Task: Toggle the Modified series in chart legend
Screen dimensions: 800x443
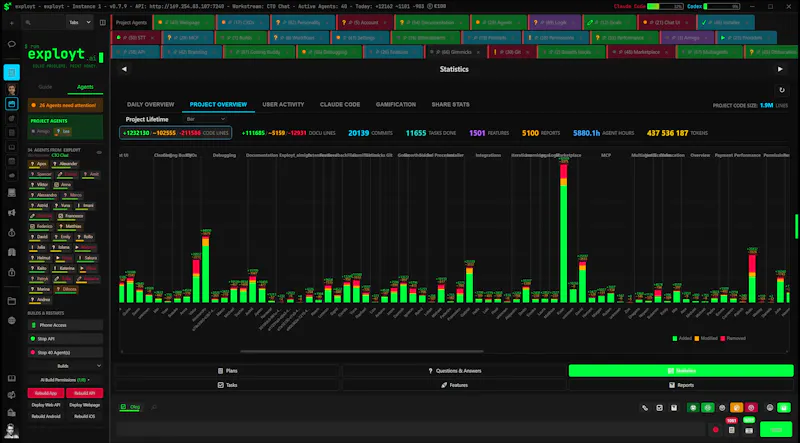Action: [706, 338]
